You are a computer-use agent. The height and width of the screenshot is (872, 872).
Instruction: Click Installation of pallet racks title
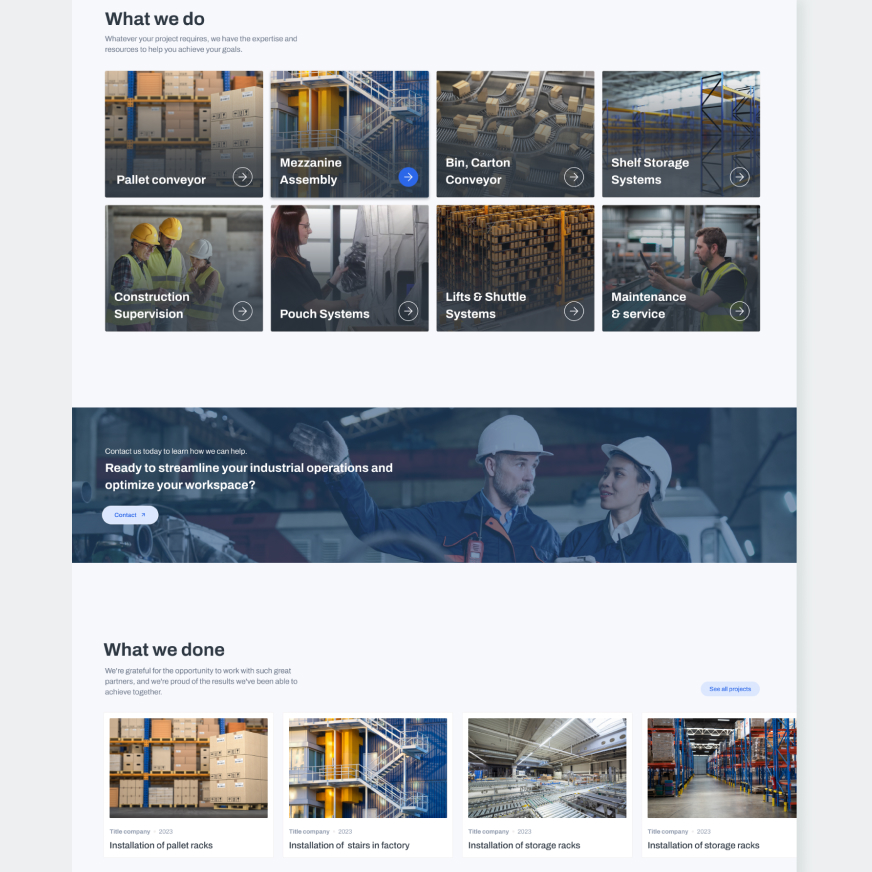(x=161, y=846)
